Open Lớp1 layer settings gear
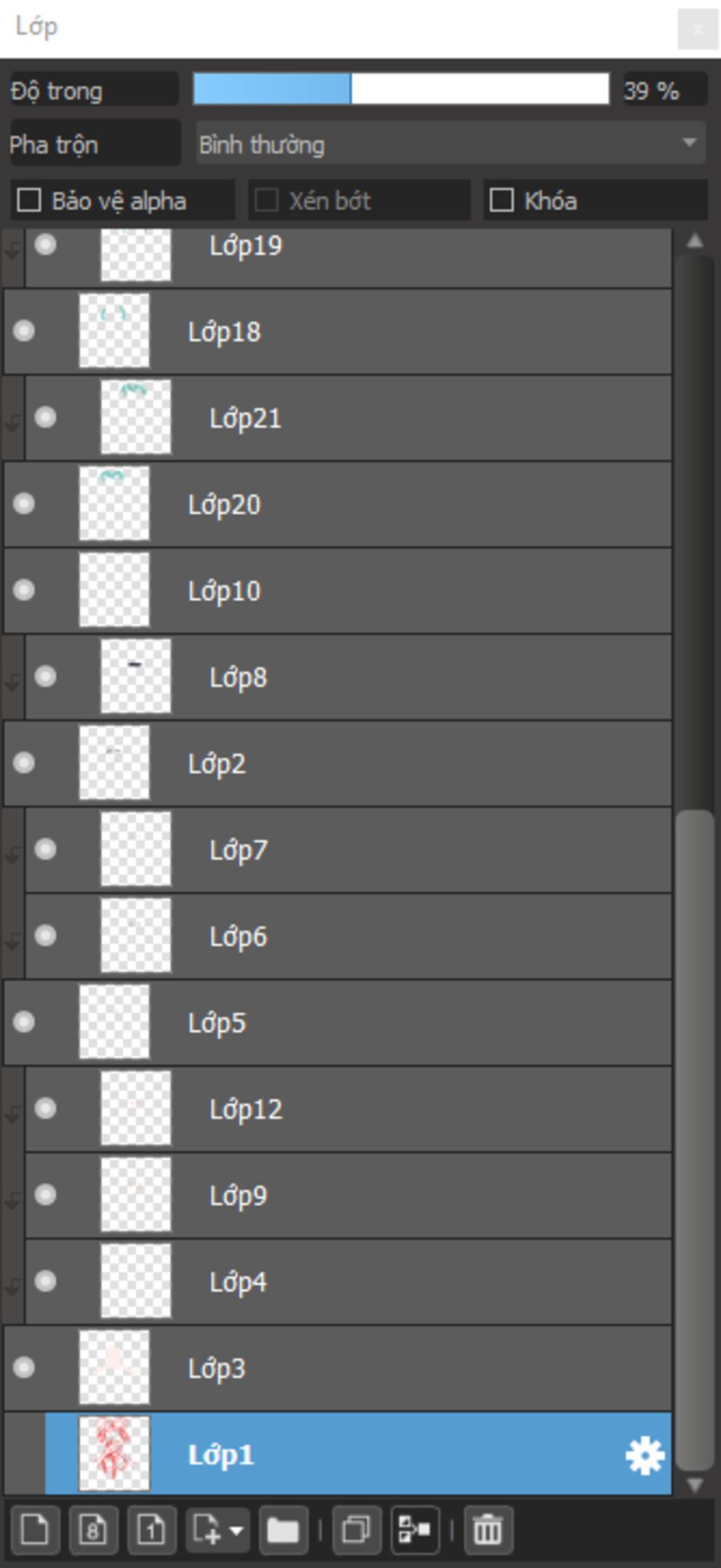 (644, 1456)
